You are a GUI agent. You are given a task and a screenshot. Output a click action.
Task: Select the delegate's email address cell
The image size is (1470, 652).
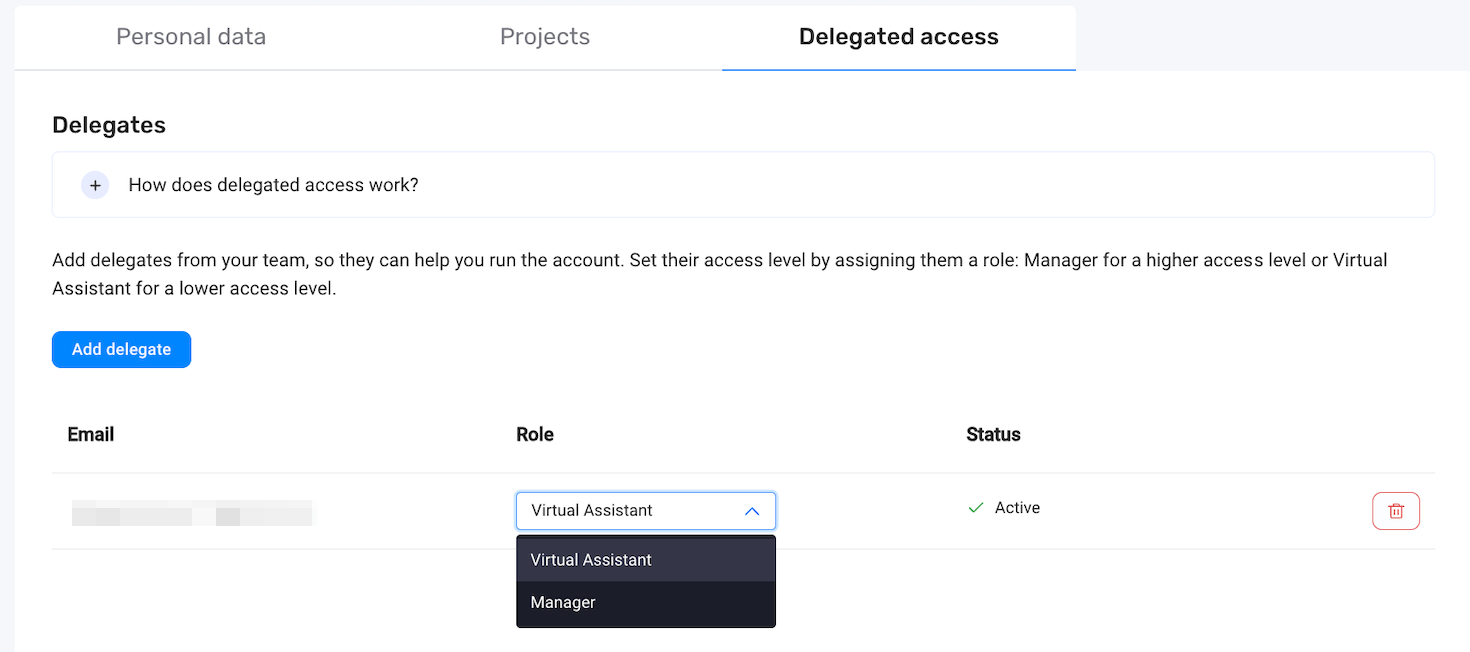[192, 512]
